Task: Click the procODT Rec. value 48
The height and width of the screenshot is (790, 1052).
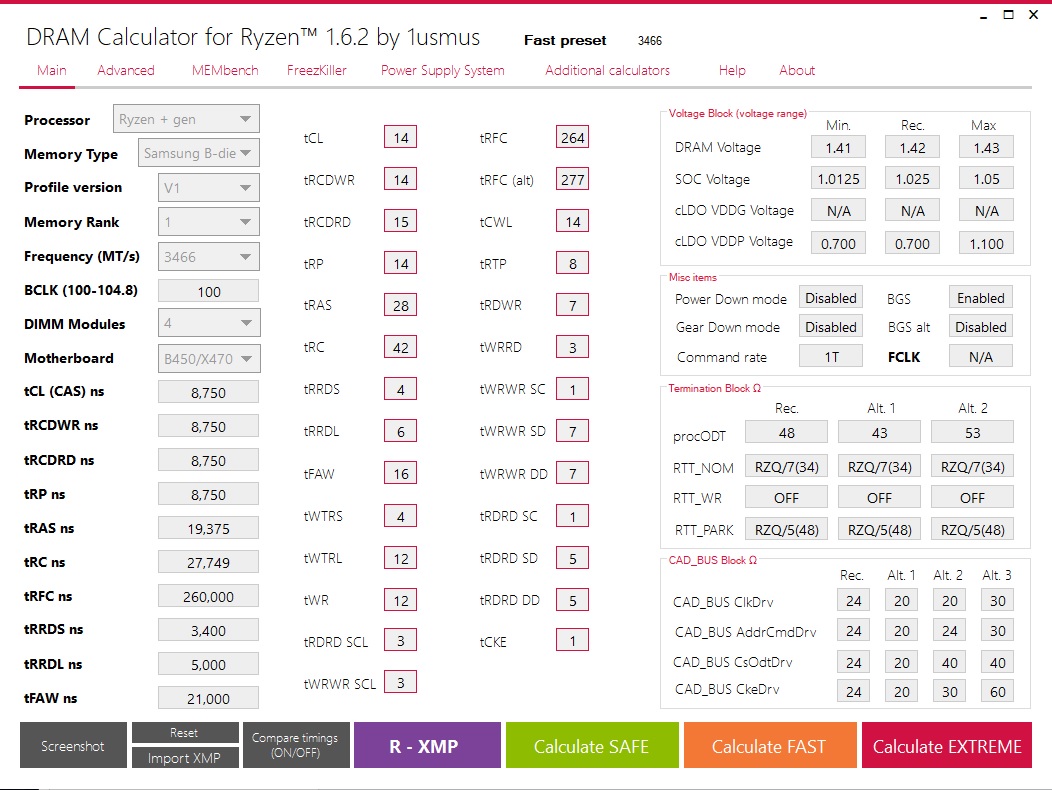Action: tap(786, 432)
